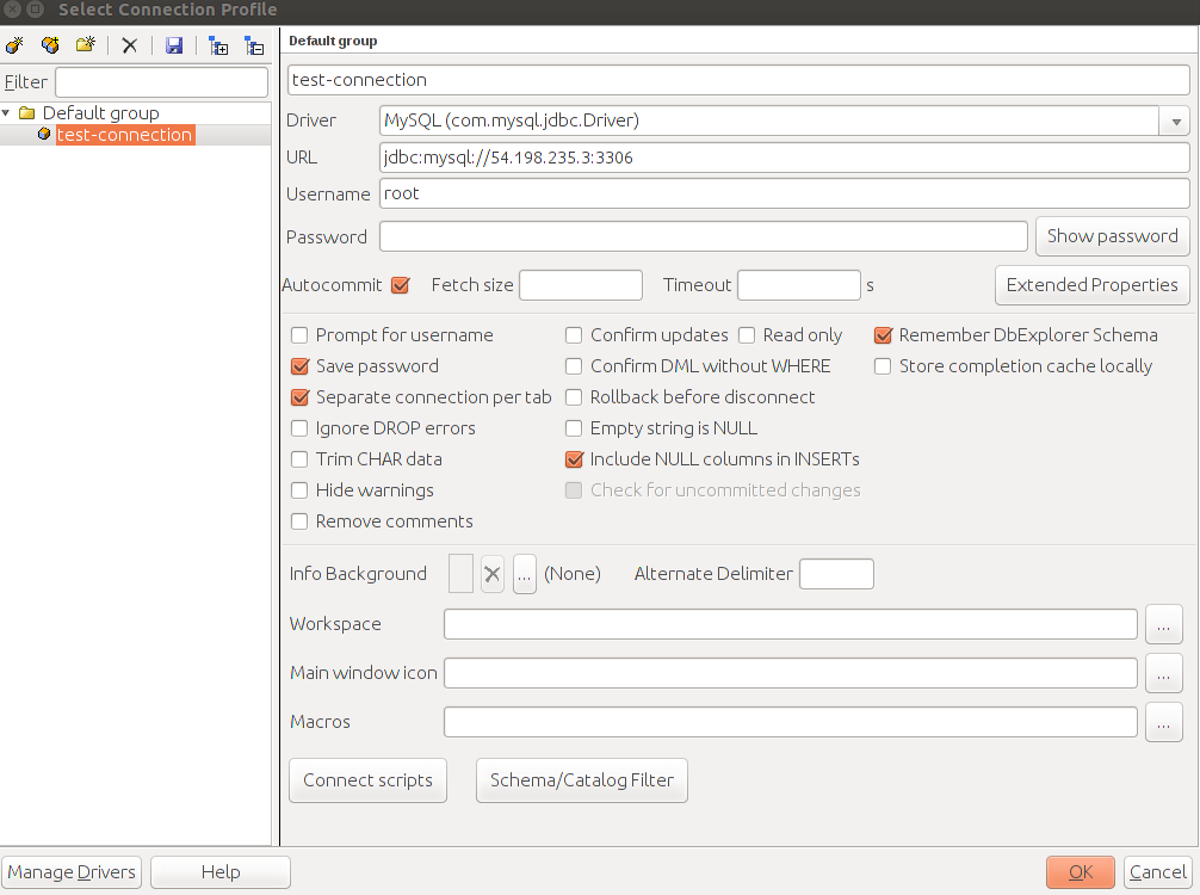Open the Driver dropdown list
This screenshot has height=895, width=1200.
(x=1174, y=120)
